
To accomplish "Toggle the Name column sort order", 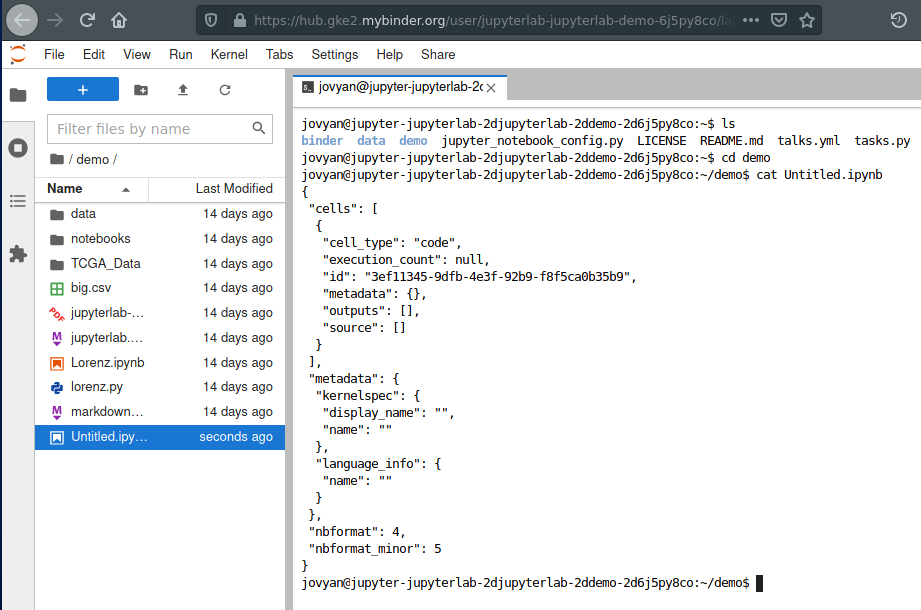I will click(66, 189).
